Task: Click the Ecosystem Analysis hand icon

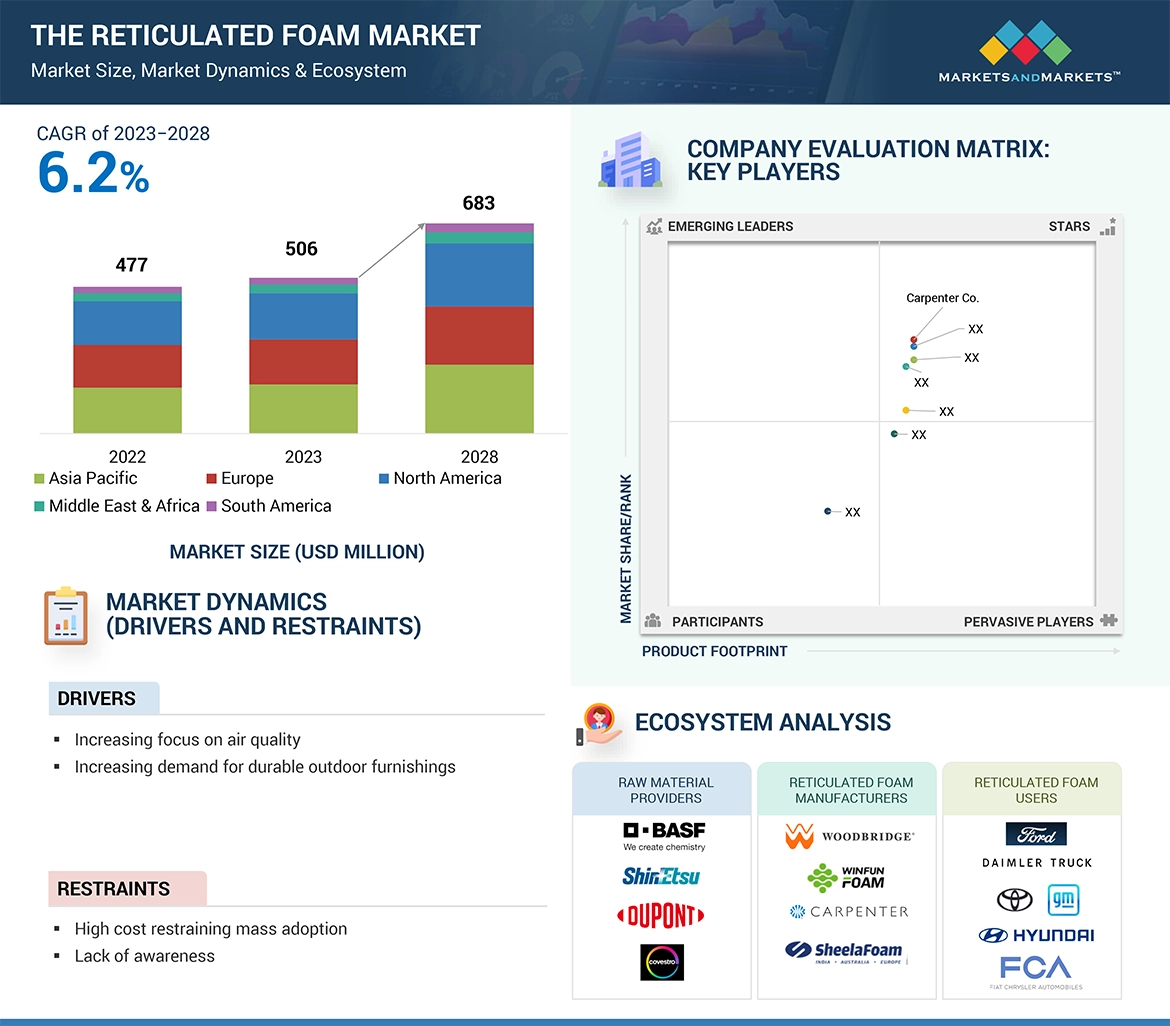Action: [x=598, y=723]
